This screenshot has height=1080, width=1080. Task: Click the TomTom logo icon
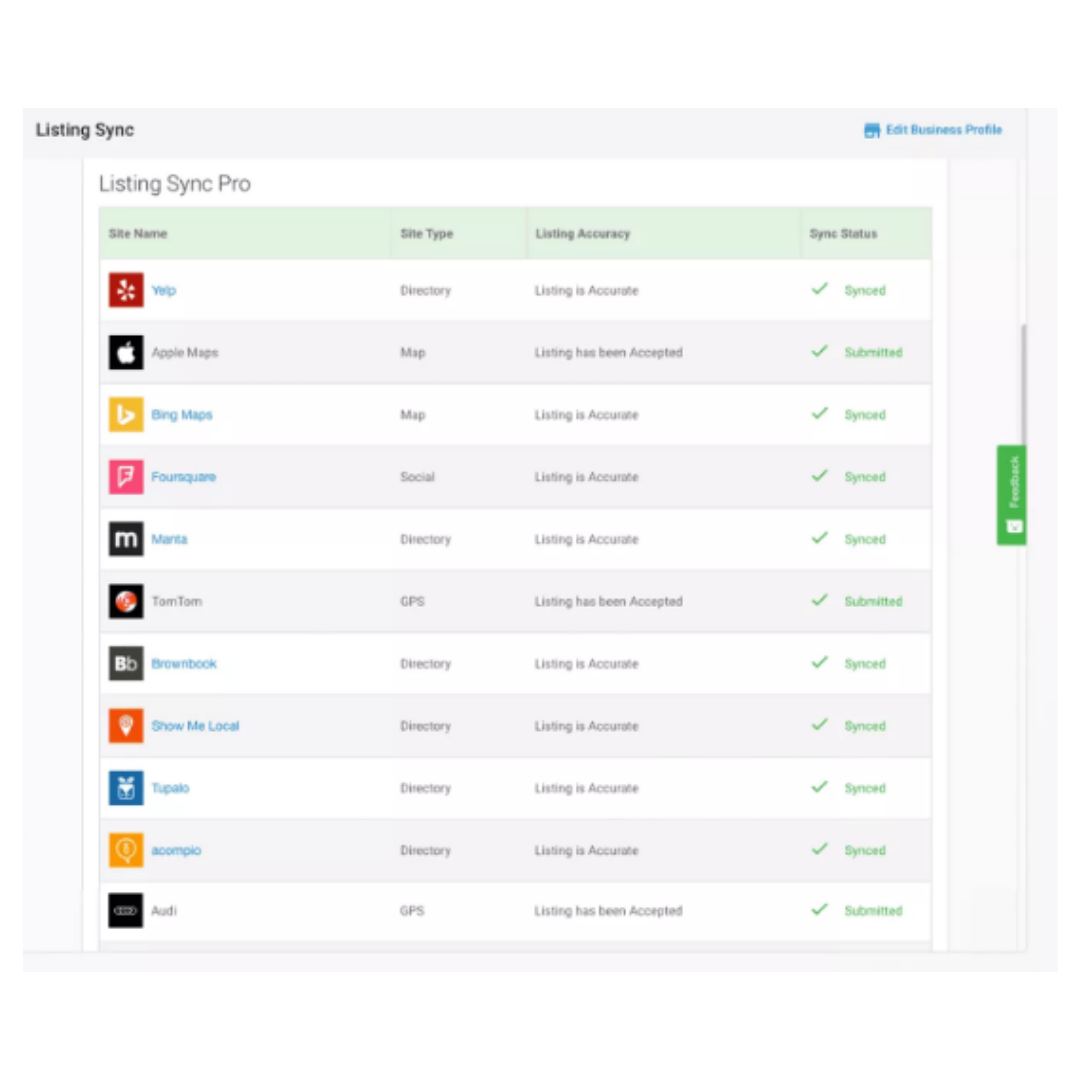tap(126, 601)
